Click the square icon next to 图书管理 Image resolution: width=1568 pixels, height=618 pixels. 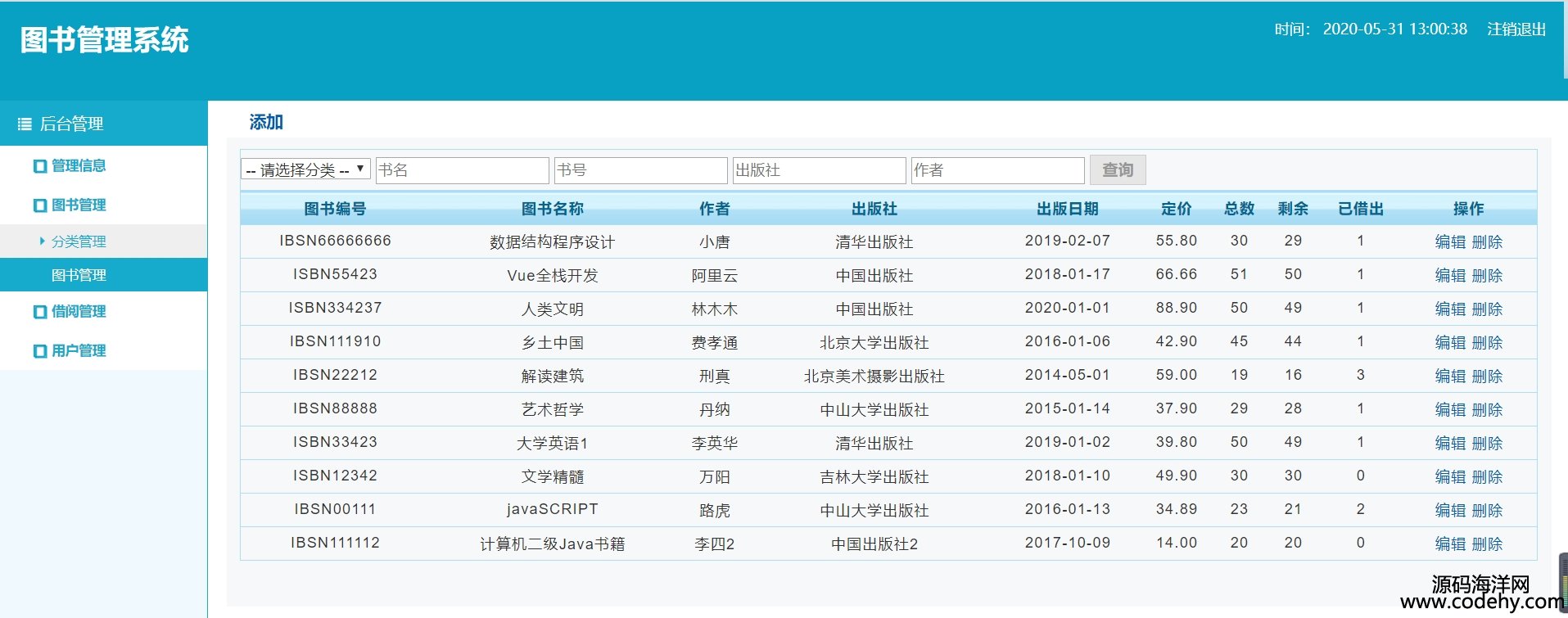click(39, 205)
